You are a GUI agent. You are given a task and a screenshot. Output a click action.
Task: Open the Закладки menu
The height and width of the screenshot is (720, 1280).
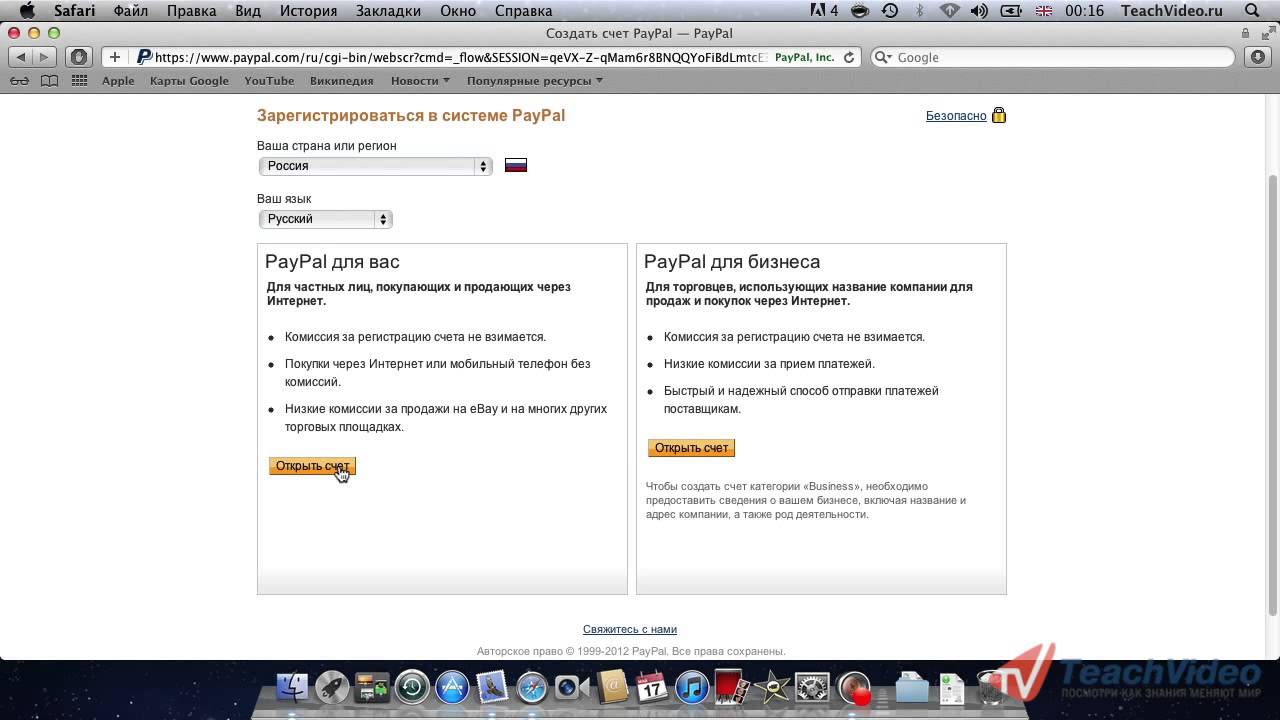[390, 11]
